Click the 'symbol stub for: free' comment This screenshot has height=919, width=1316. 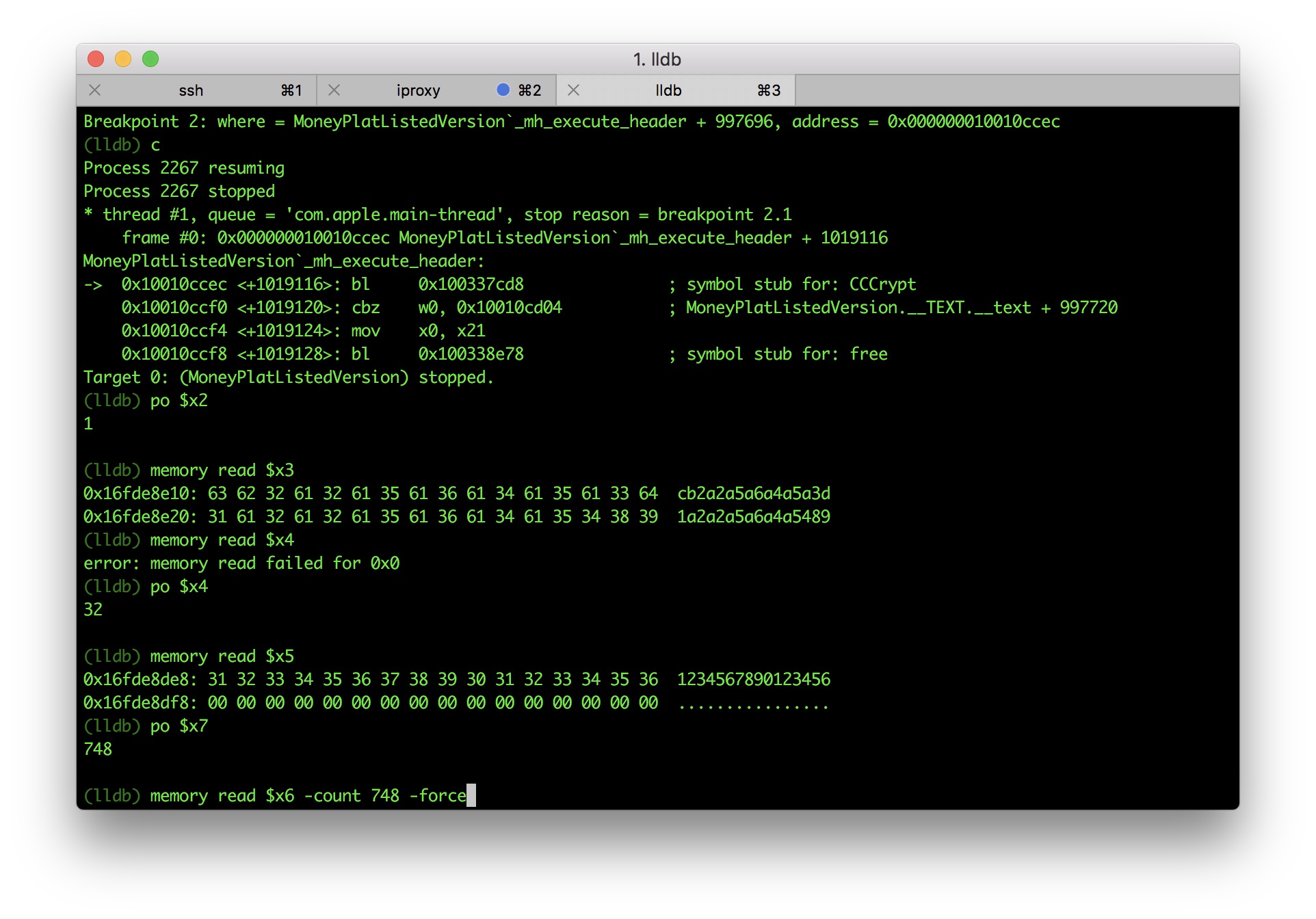coord(787,354)
